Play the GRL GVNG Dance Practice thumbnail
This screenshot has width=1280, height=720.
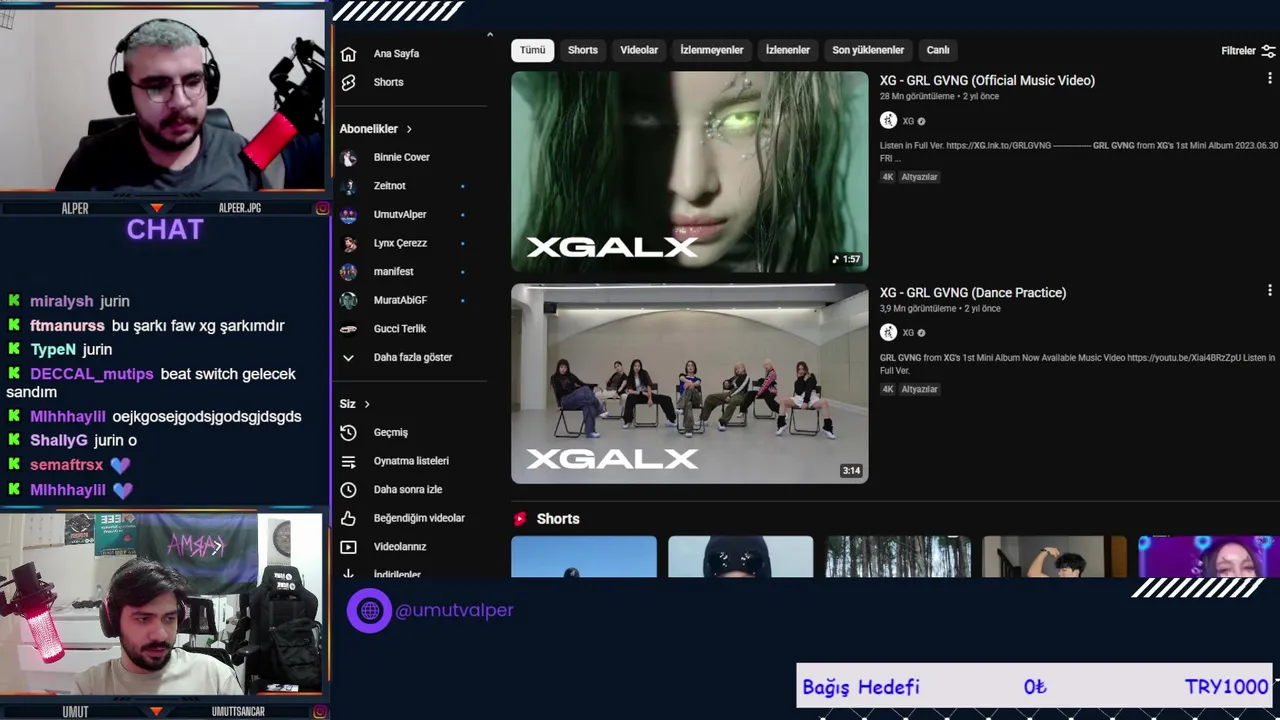pos(690,384)
